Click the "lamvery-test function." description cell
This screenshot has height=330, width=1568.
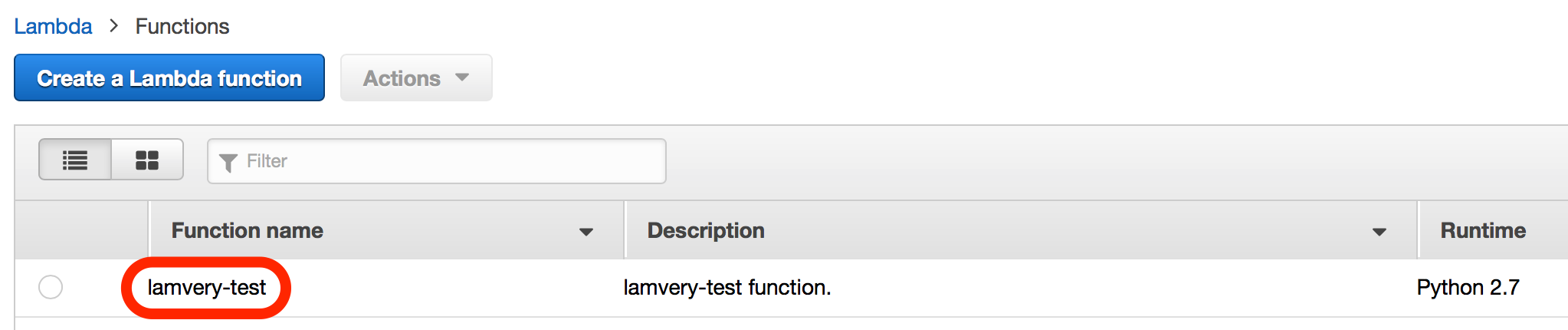[727, 288]
